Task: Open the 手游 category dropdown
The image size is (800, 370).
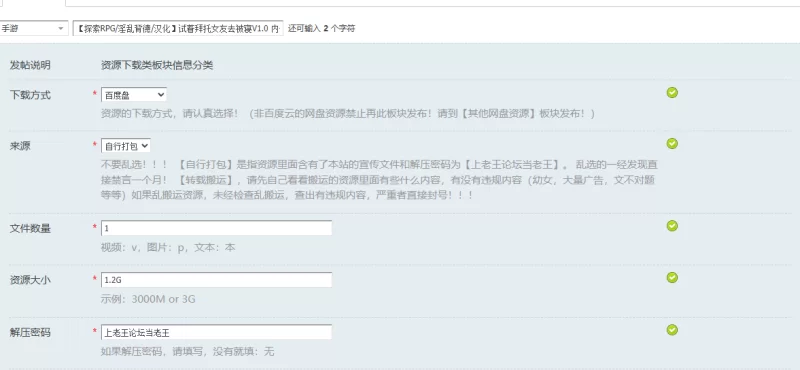Action: pyautogui.click(x=33, y=28)
